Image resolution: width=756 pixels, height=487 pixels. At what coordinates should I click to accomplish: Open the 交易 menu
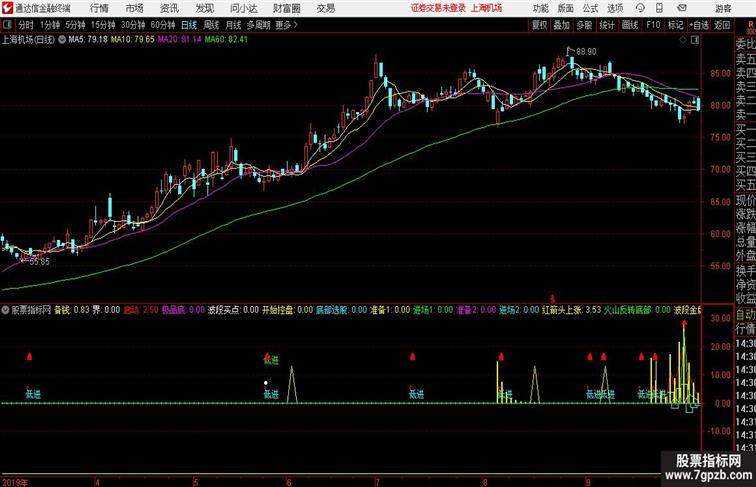(326, 8)
